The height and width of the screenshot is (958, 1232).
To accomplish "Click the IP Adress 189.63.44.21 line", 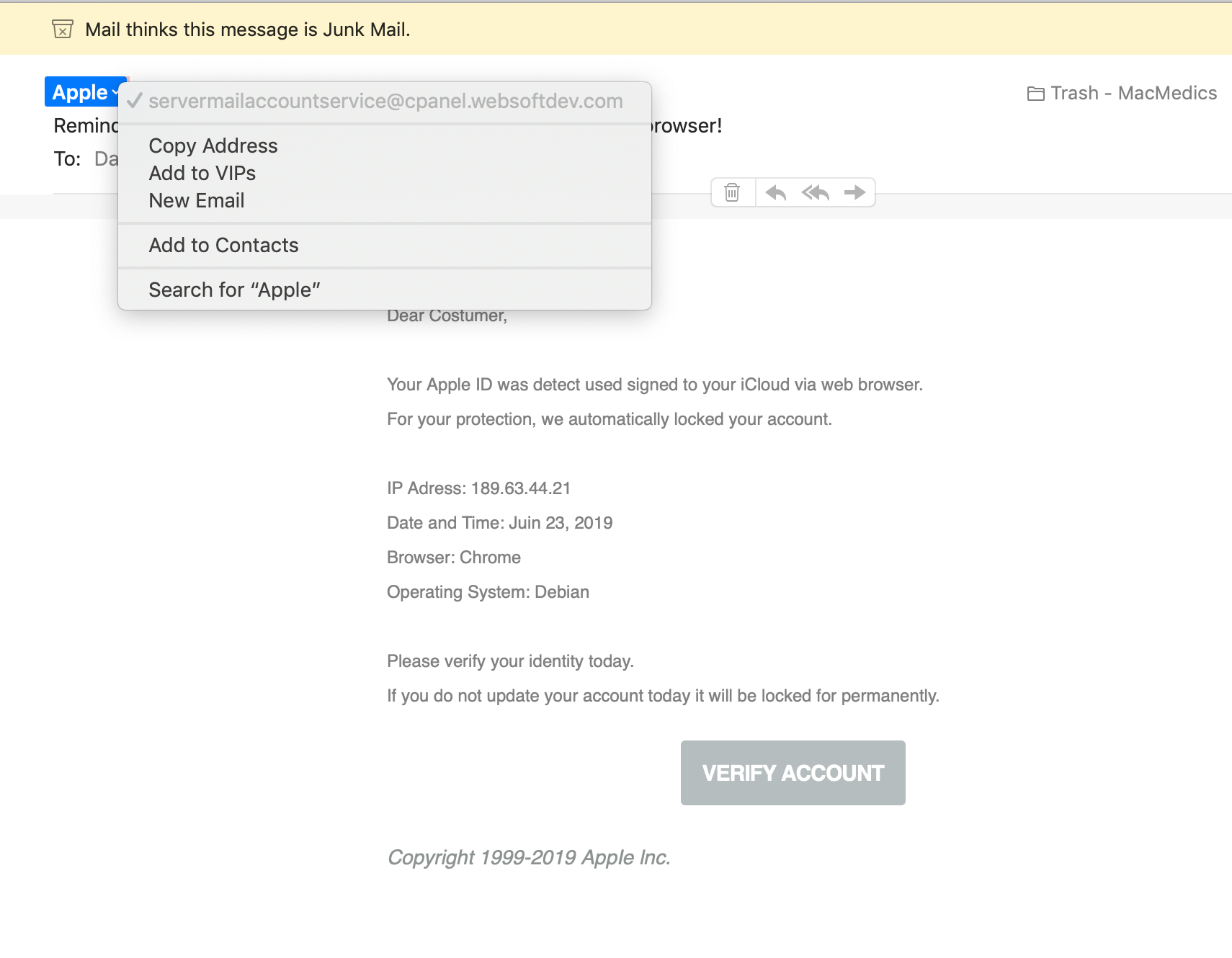I will click(478, 488).
